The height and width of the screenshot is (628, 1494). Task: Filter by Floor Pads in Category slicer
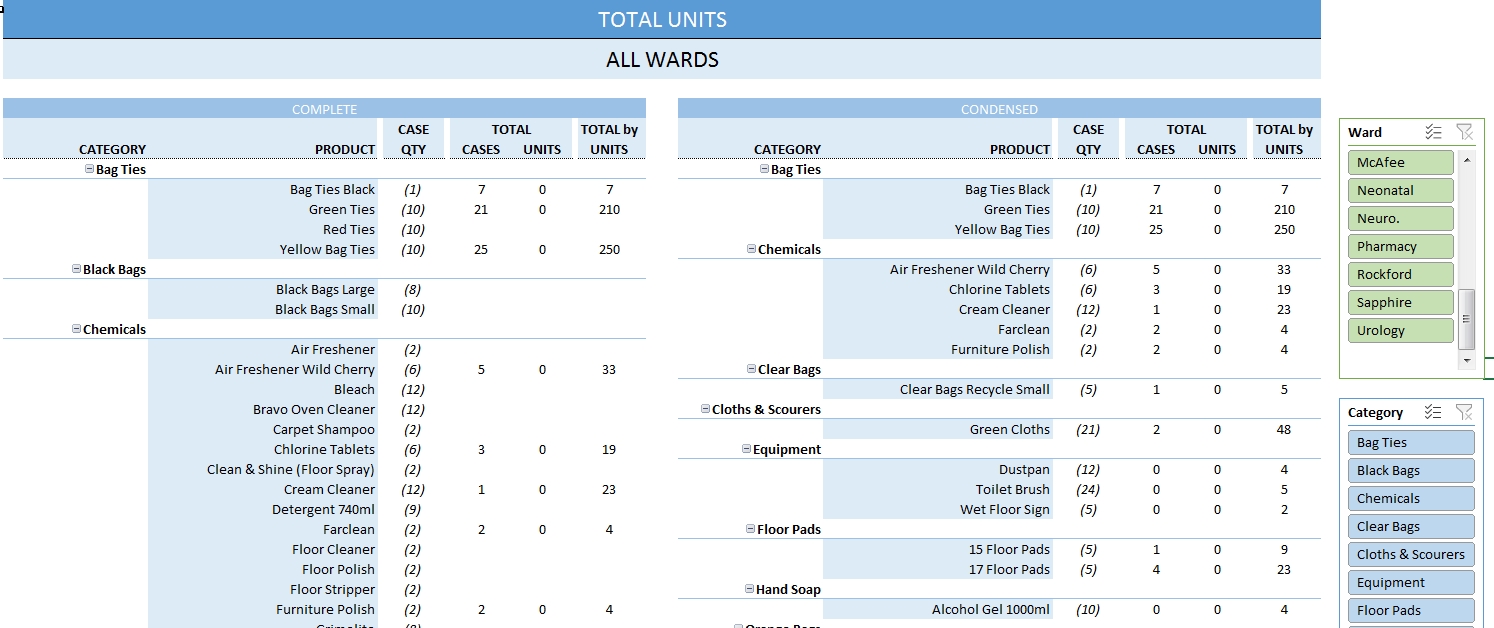coord(1410,610)
